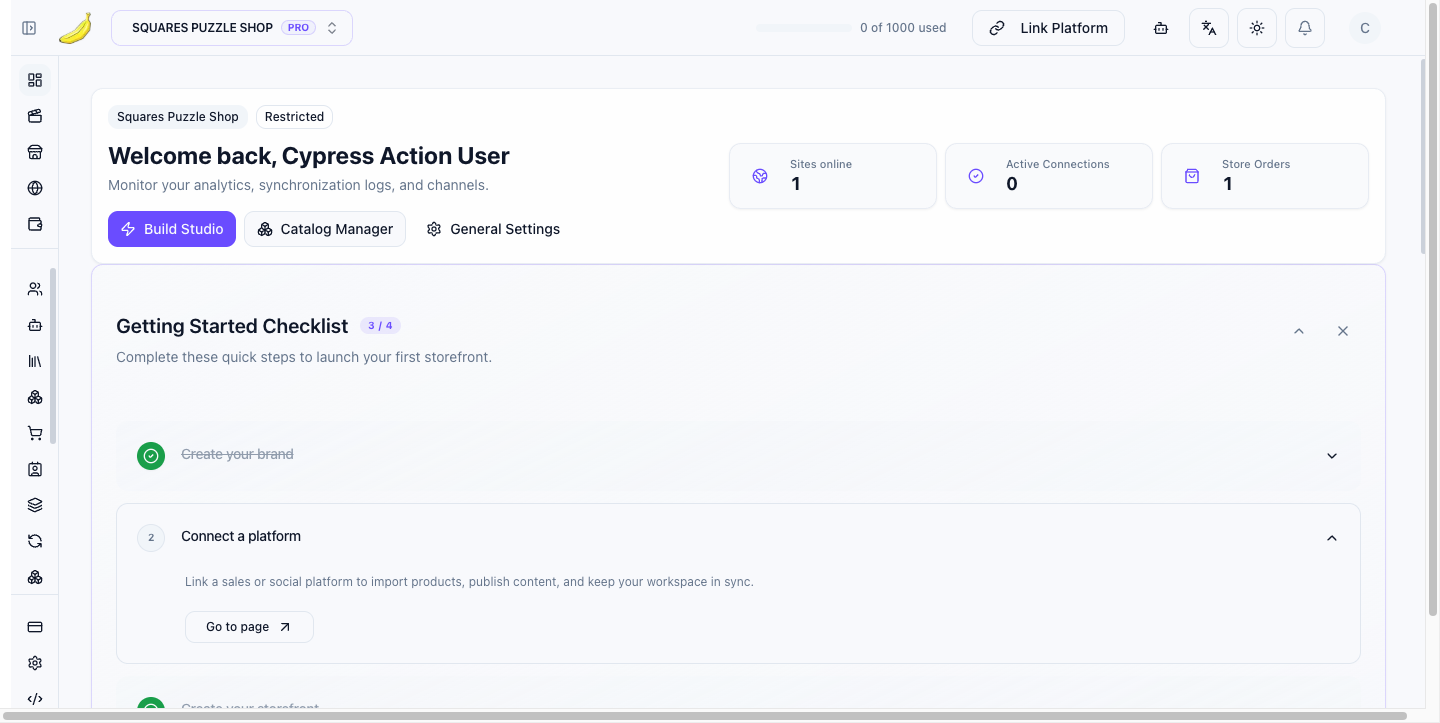The height and width of the screenshot is (723, 1440).
Task: Toggle completed Create your brand checkmark
Action: [x=151, y=456]
